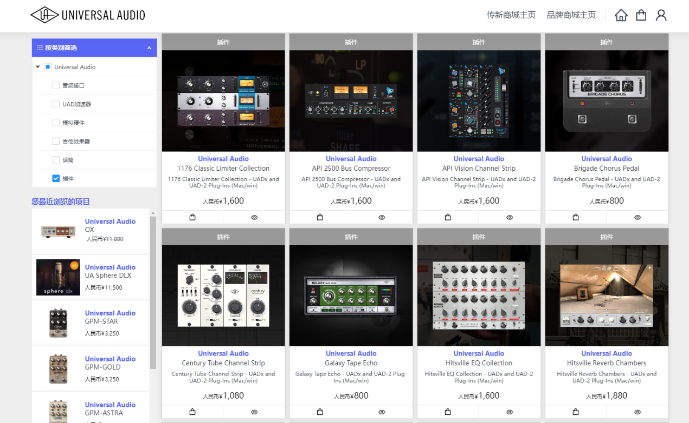Open recently viewed UA Sphere DLX item
Image resolution: width=689 pixels, height=423 pixels.
(91, 277)
